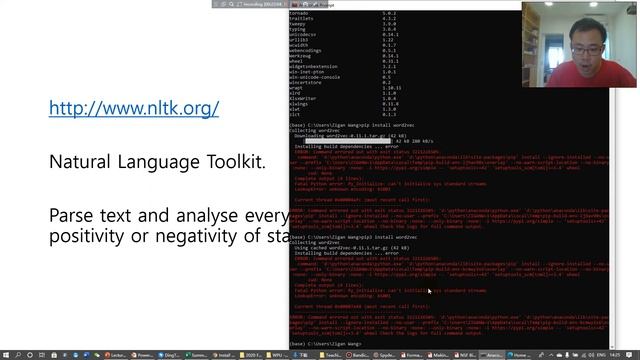Click the Cortana circle icon in the taskbar
This screenshot has height=360, width=640.
click(x=30, y=355)
